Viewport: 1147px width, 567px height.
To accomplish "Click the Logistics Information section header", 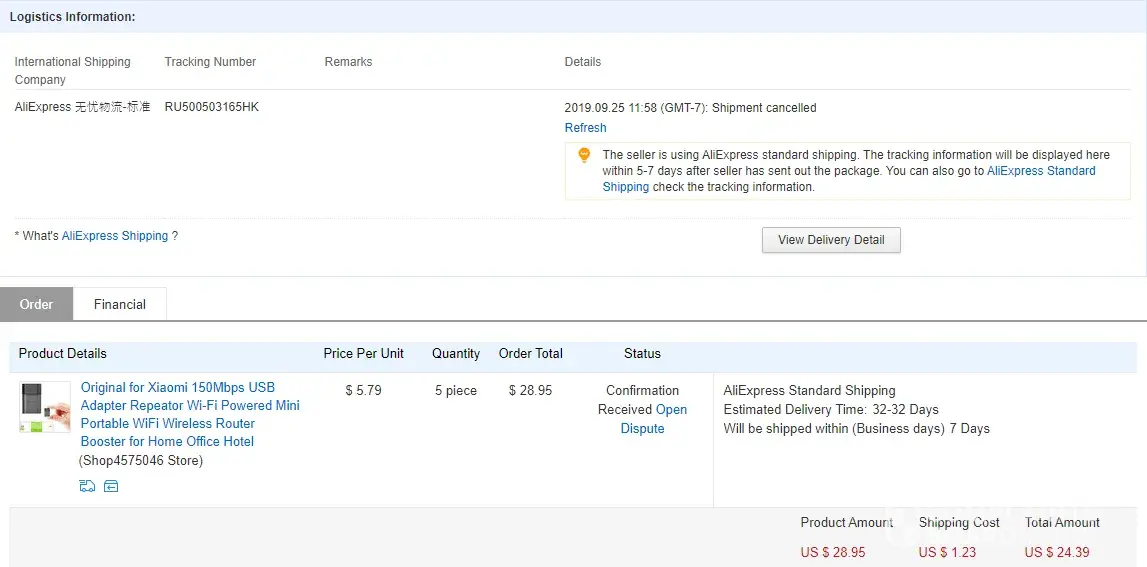I will [x=73, y=17].
